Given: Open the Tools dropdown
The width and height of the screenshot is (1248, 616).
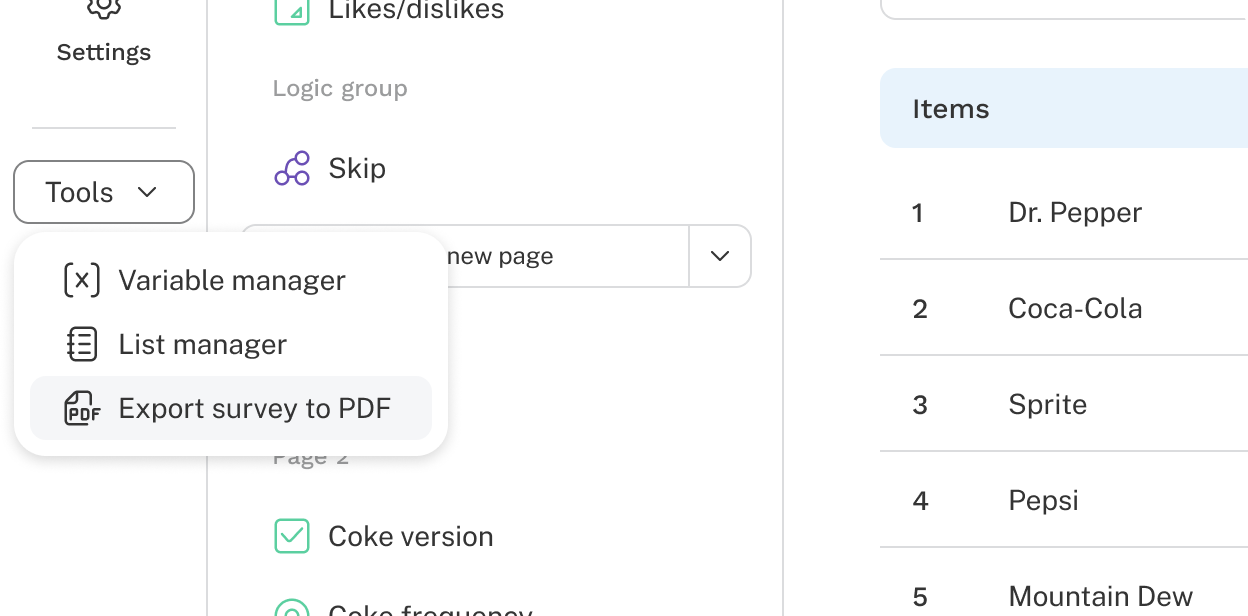Looking at the screenshot, I should click(103, 192).
